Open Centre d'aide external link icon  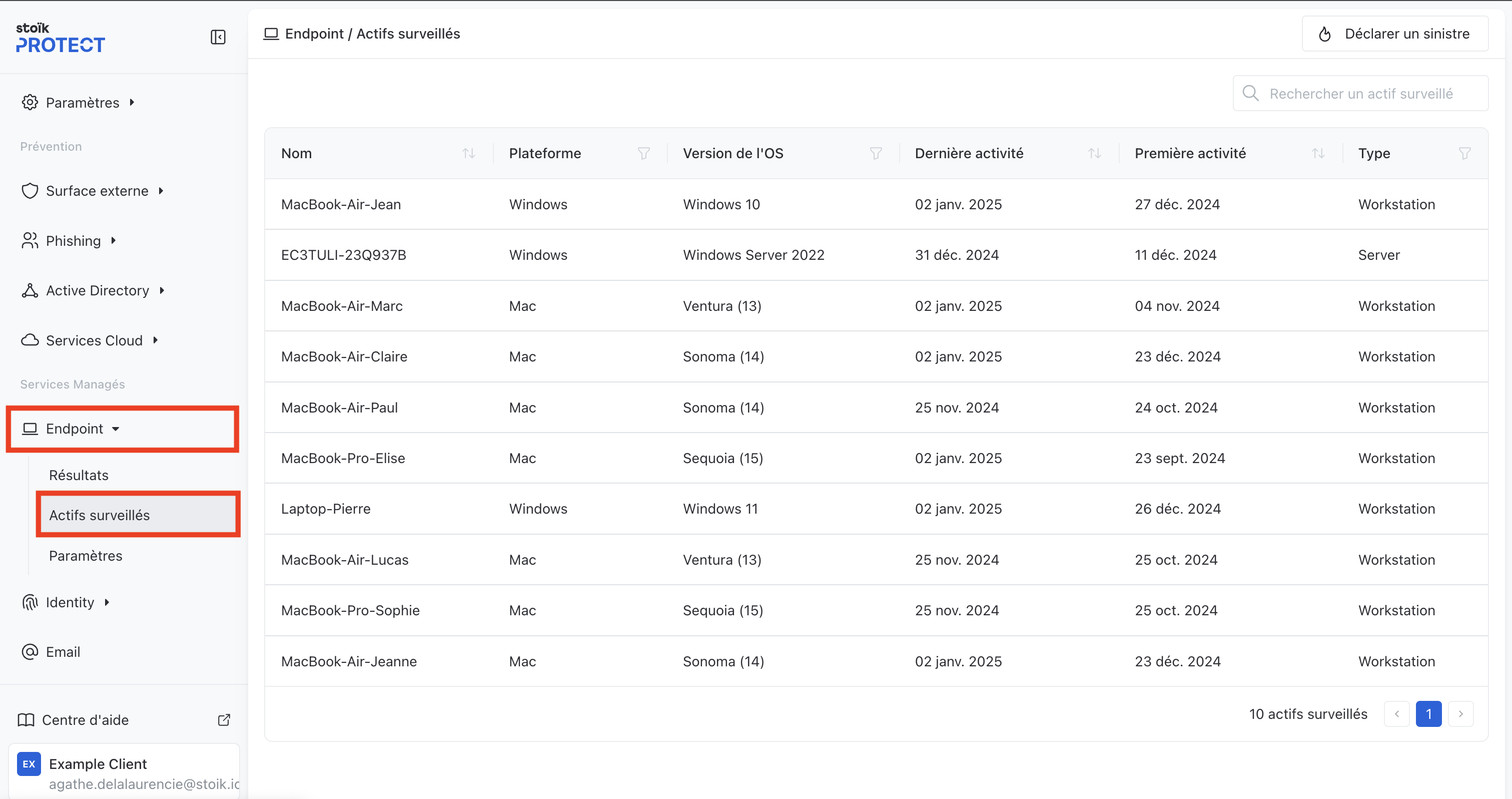[224, 720]
